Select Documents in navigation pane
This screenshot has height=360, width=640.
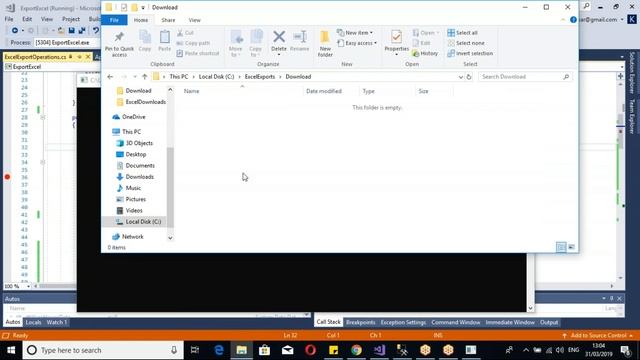[x=136, y=166]
